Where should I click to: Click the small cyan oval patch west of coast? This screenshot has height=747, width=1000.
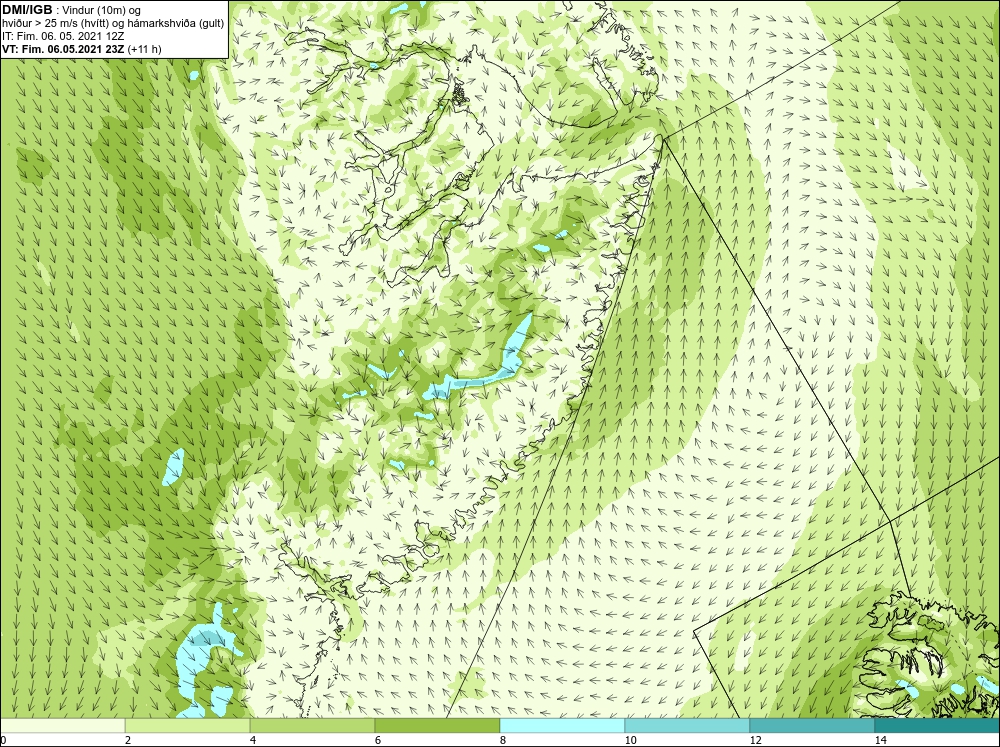[x=173, y=466]
